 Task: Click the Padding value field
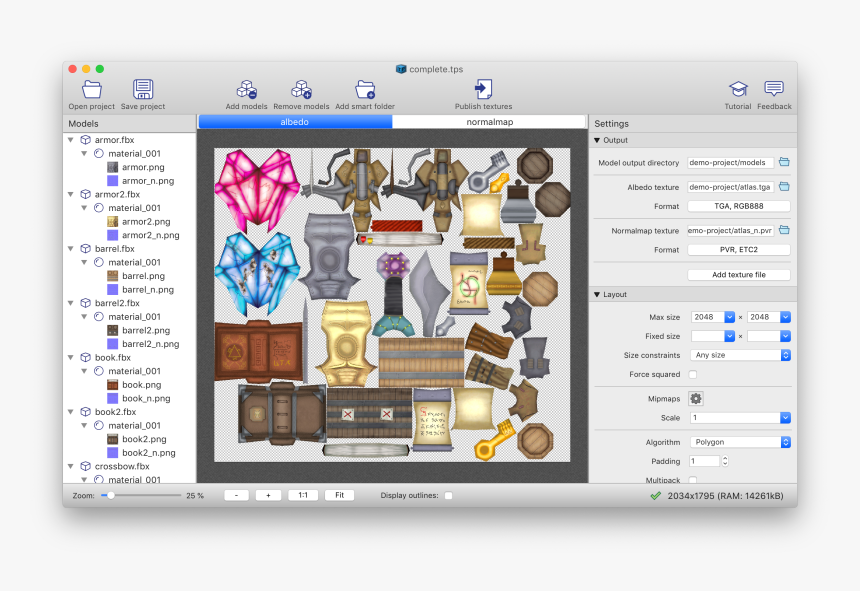click(704, 461)
